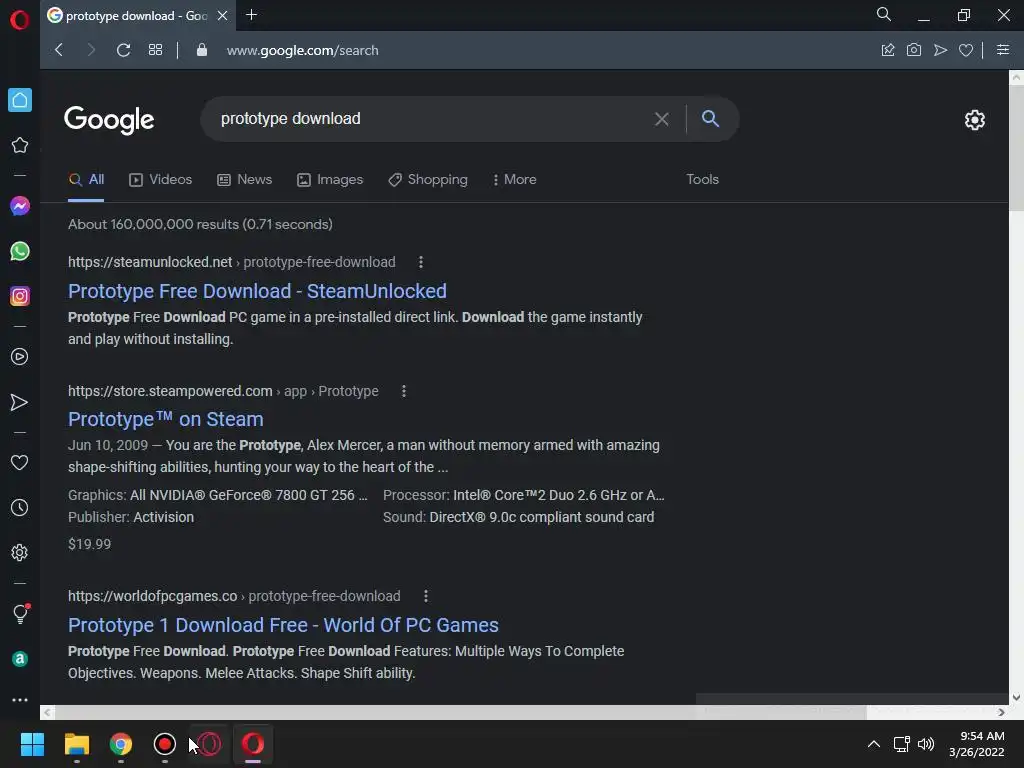Click the scroll right arrow

click(x=1001, y=712)
